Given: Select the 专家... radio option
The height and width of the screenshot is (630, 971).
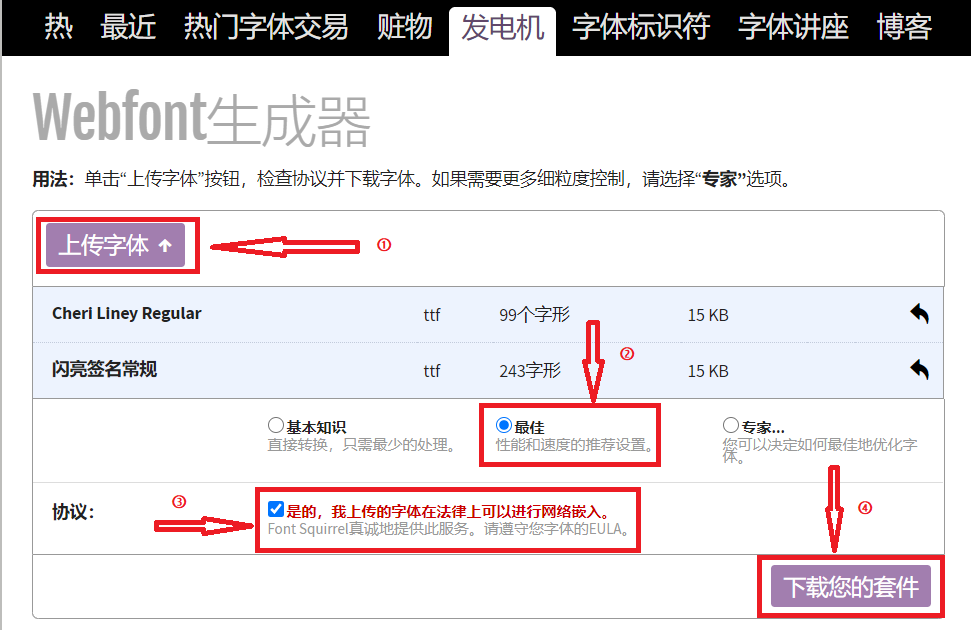Looking at the screenshot, I should click(x=731, y=426).
